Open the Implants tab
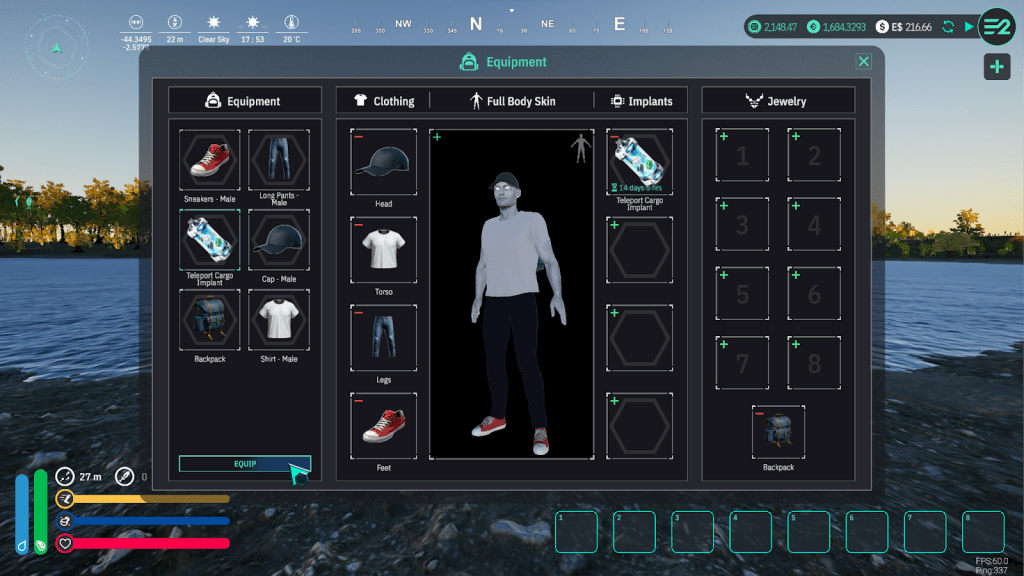Screen dimensions: 1024x576 tap(641, 101)
